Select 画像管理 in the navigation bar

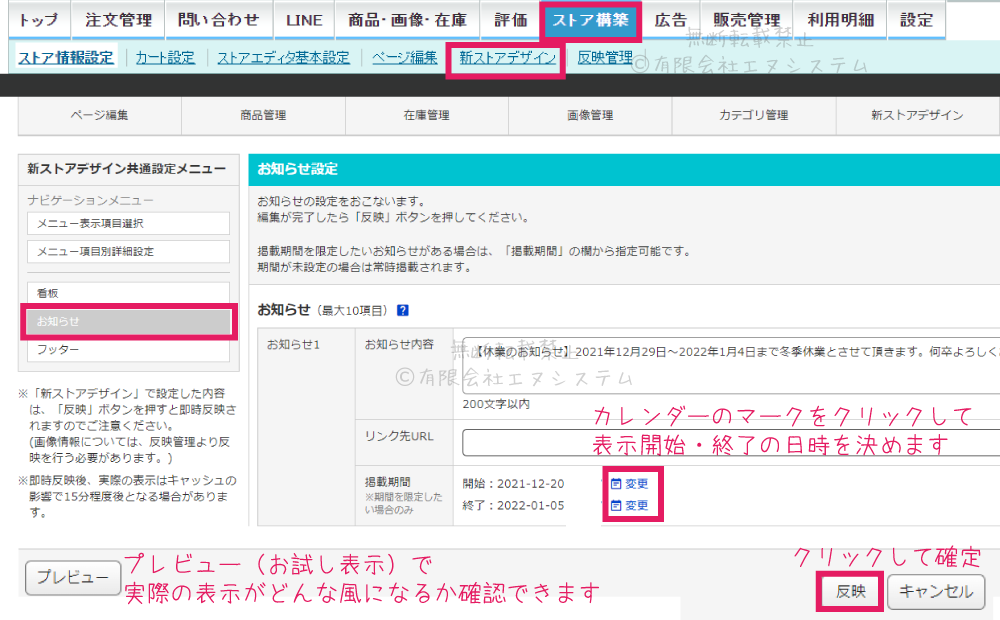click(590, 115)
